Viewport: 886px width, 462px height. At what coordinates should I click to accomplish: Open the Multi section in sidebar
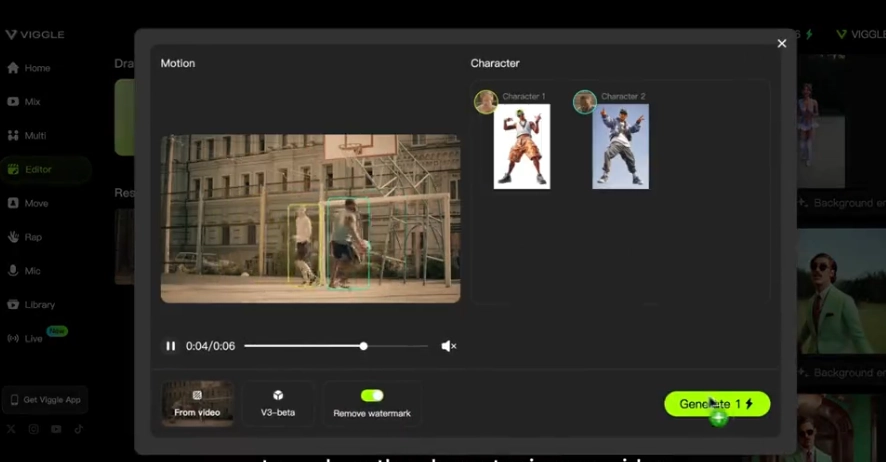click(x=27, y=136)
